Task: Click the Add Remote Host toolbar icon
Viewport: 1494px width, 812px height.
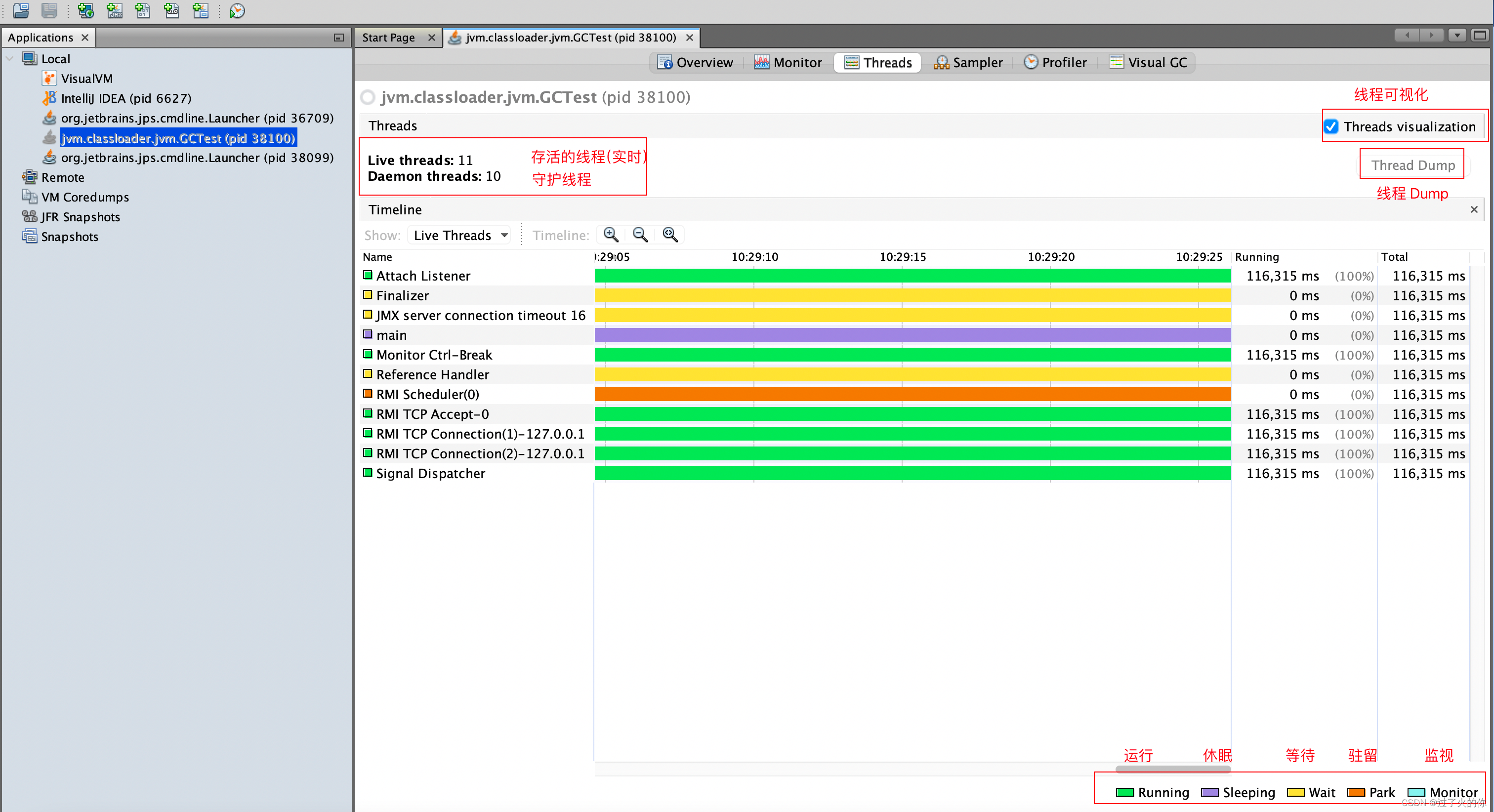Action: click(x=86, y=10)
